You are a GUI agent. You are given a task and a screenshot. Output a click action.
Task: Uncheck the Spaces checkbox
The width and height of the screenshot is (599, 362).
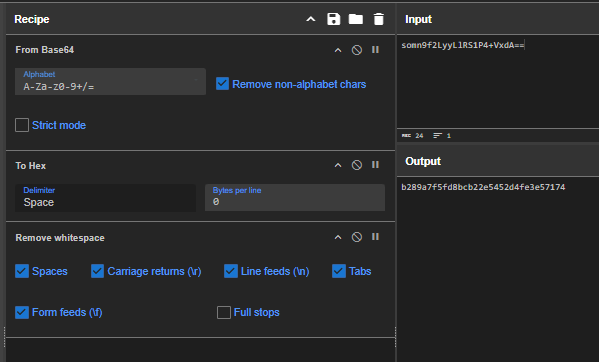point(22,271)
